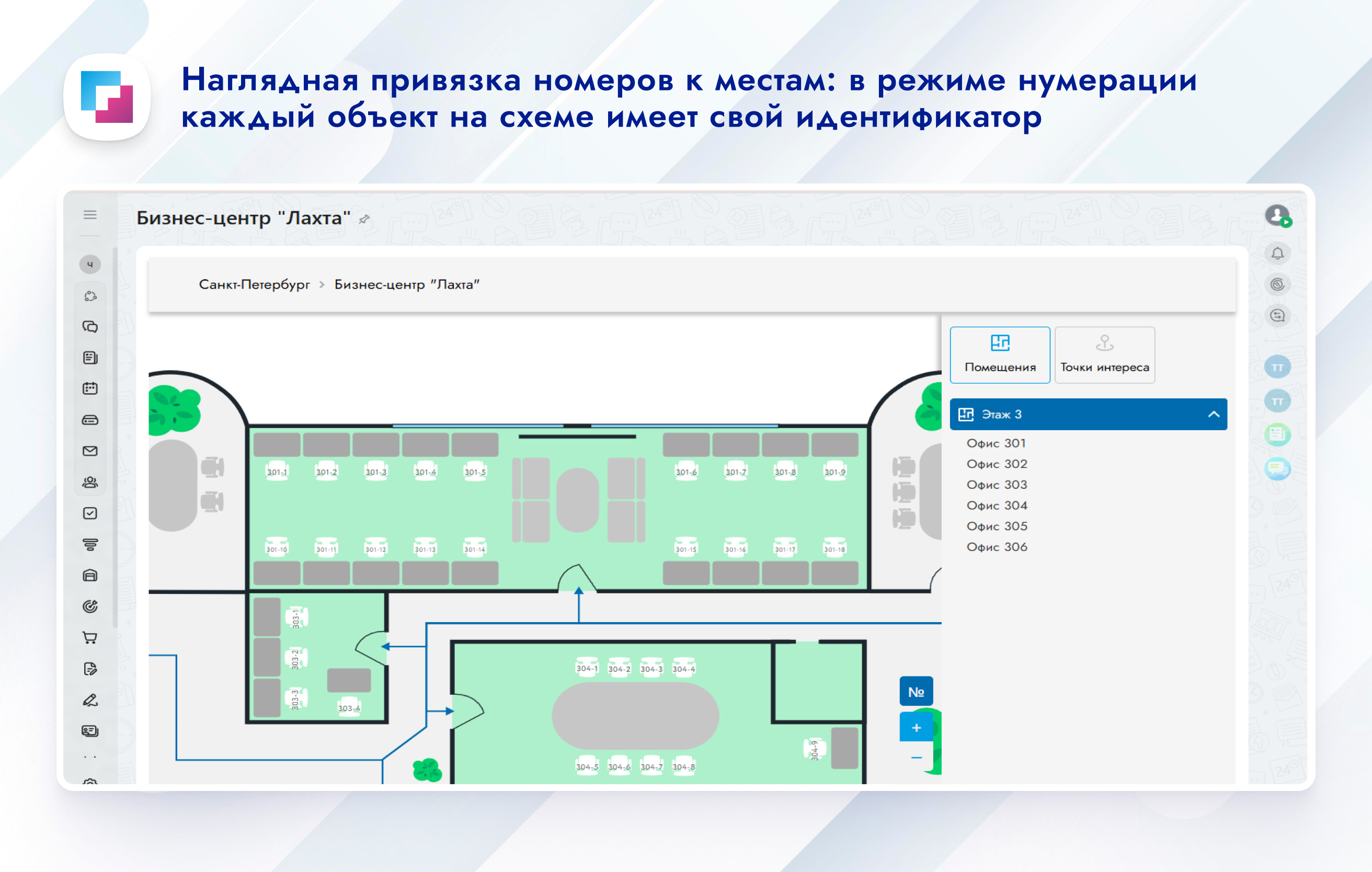Switch to the Точки интереса tab

1105,355
